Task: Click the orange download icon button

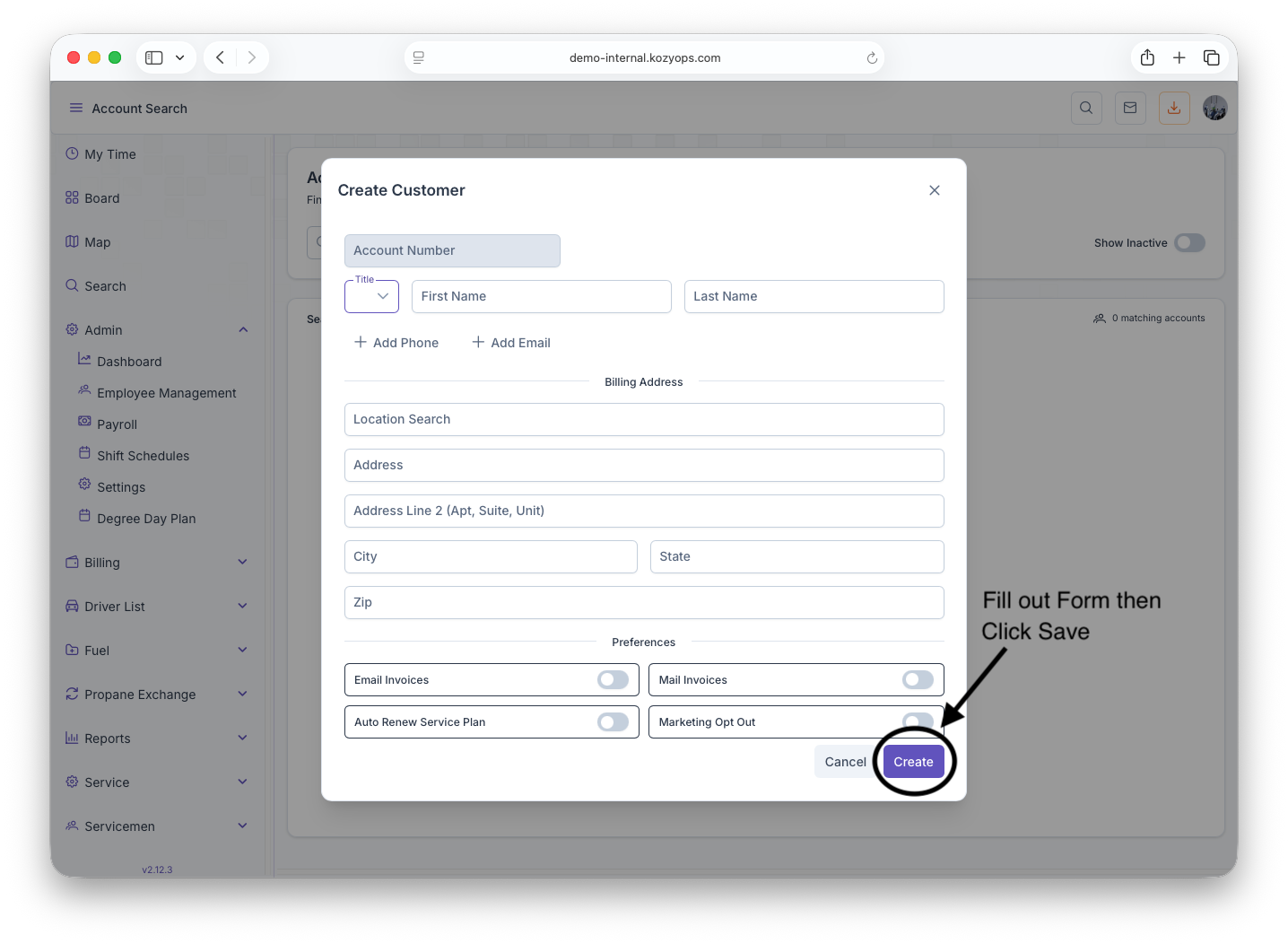Action: (x=1173, y=109)
